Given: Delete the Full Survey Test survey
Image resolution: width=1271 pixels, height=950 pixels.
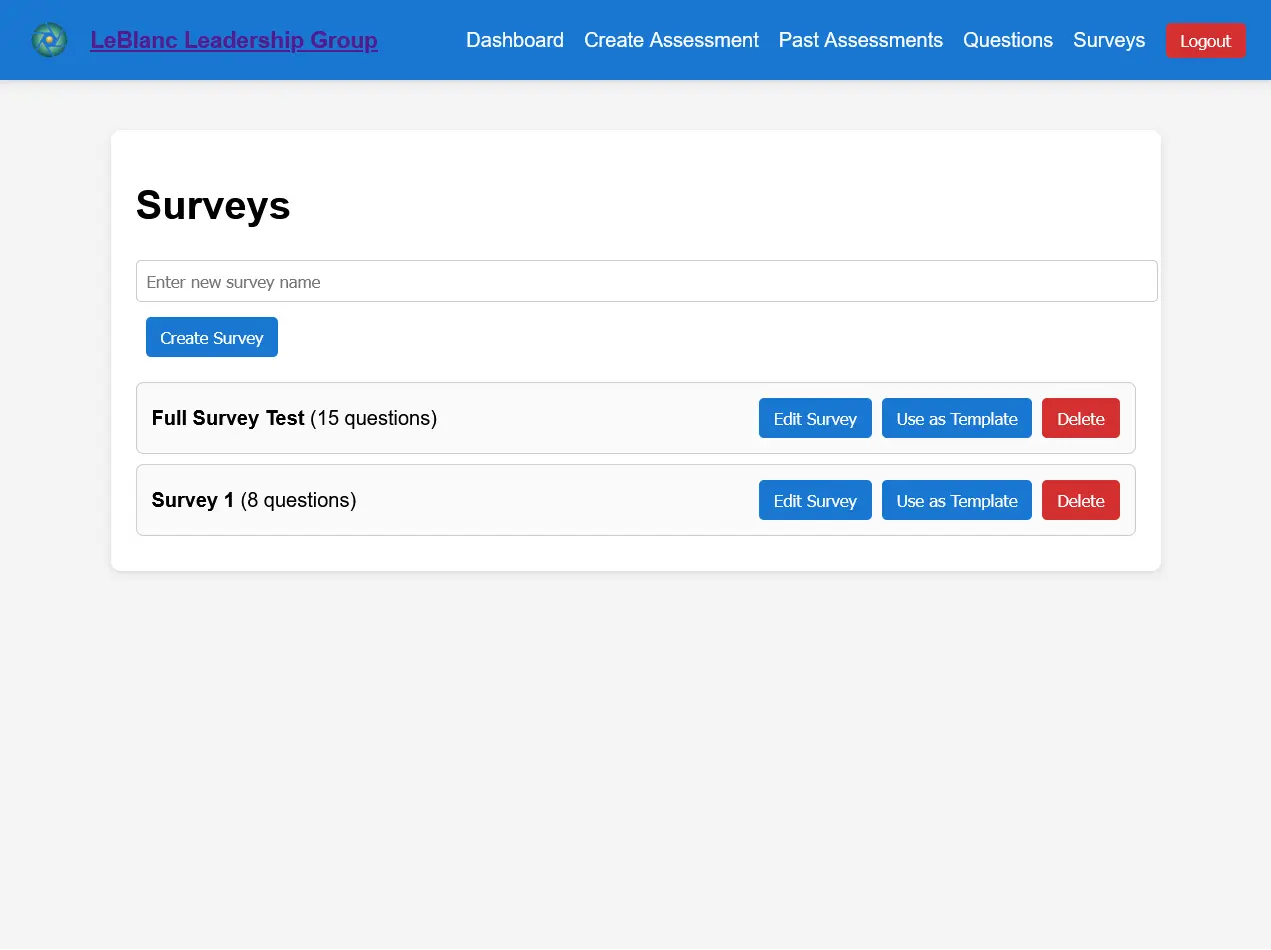Looking at the screenshot, I should coord(1081,418).
